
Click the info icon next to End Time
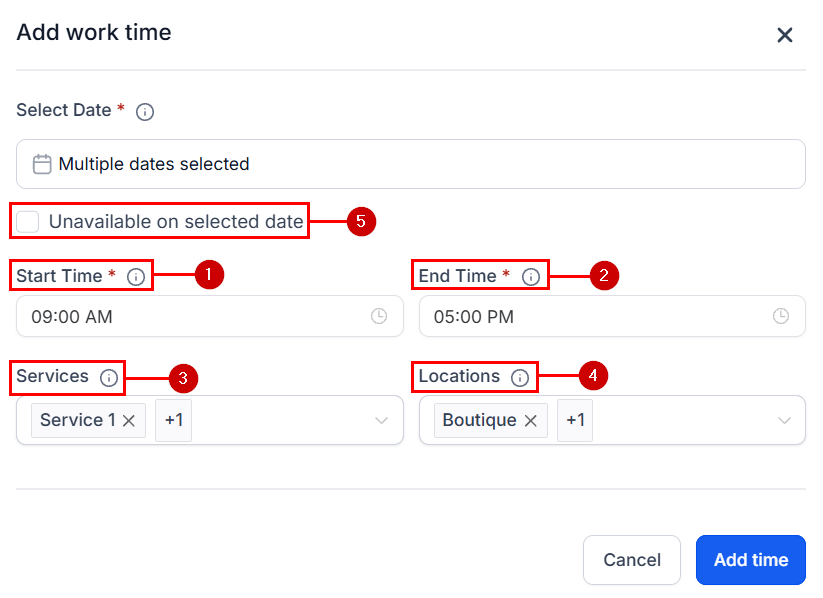tap(531, 276)
